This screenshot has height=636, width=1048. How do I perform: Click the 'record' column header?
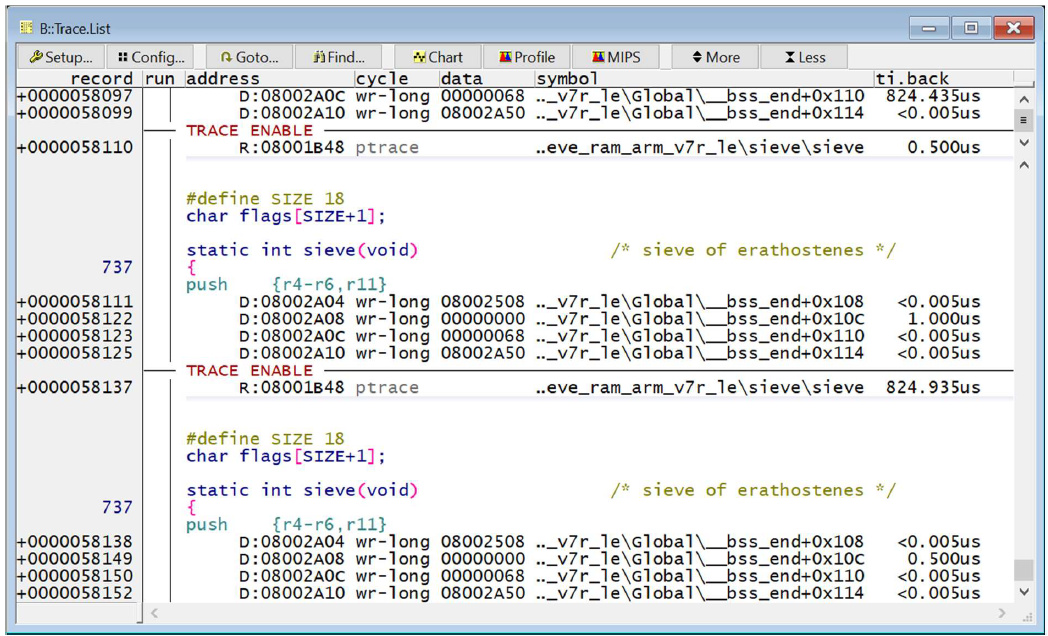[x=100, y=78]
